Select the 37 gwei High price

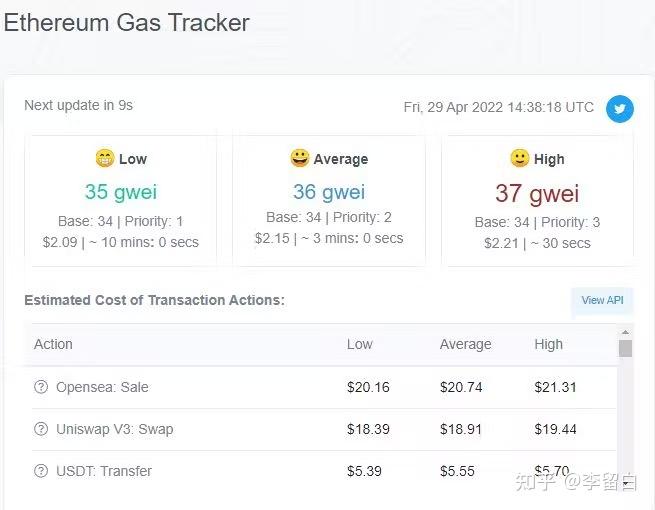pos(537,193)
